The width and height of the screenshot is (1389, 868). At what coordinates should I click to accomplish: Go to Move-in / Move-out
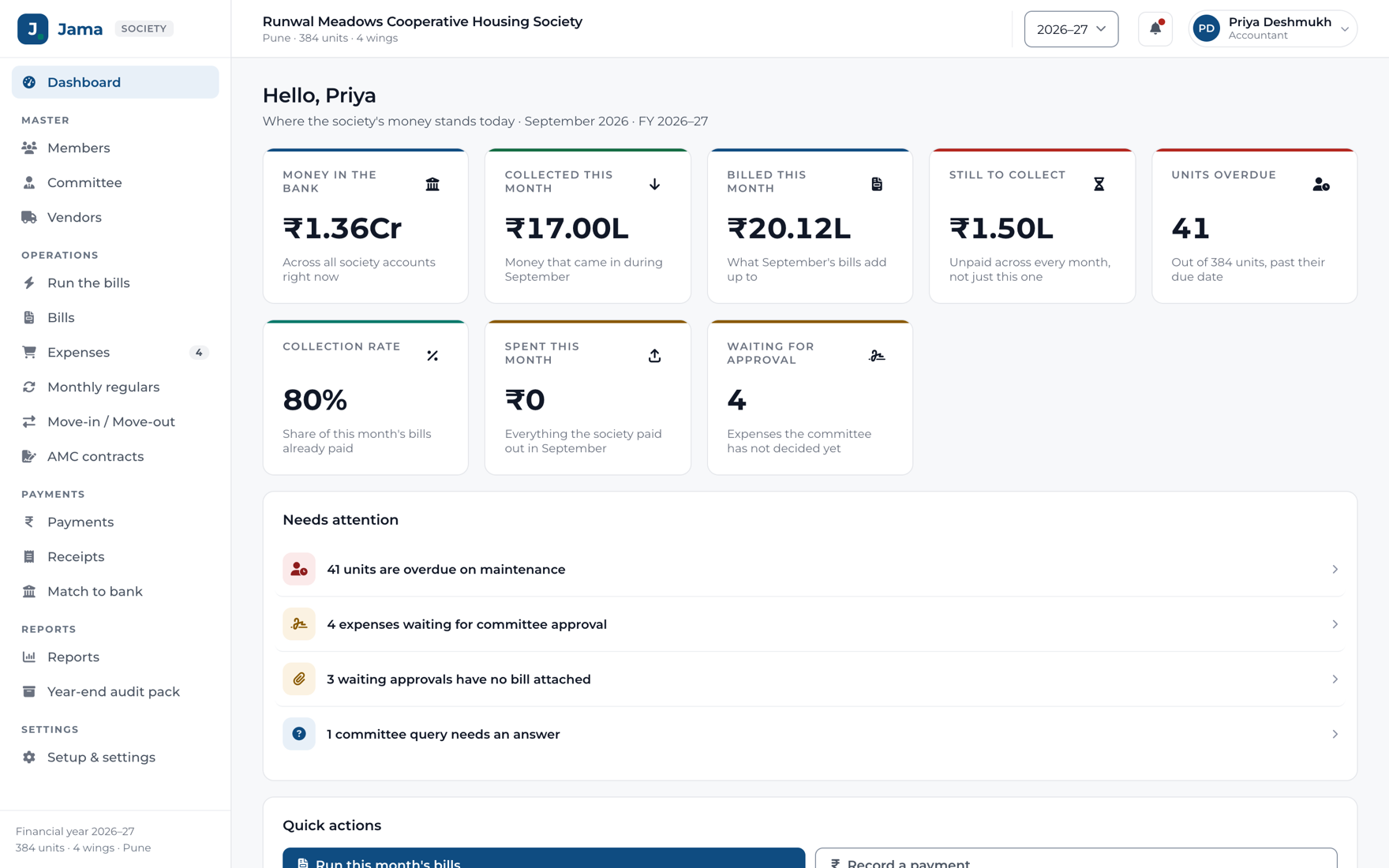pyautogui.click(x=115, y=421)
